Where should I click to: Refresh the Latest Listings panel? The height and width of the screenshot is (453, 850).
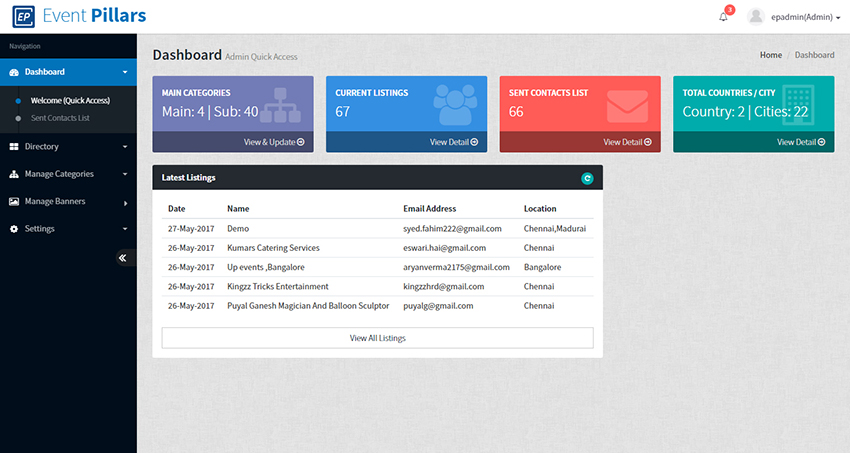click(587, 178)
